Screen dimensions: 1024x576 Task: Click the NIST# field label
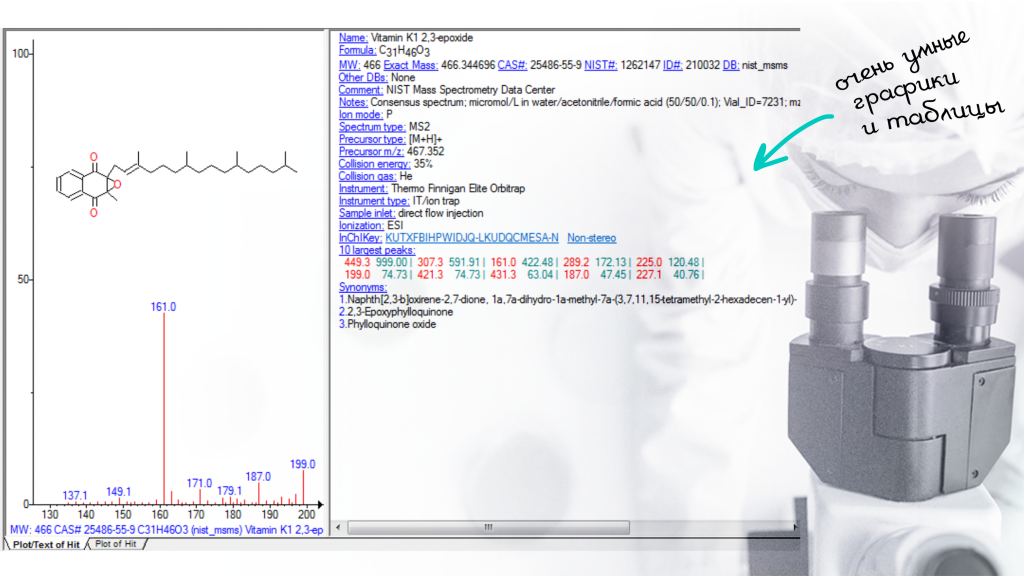(600, 64)
